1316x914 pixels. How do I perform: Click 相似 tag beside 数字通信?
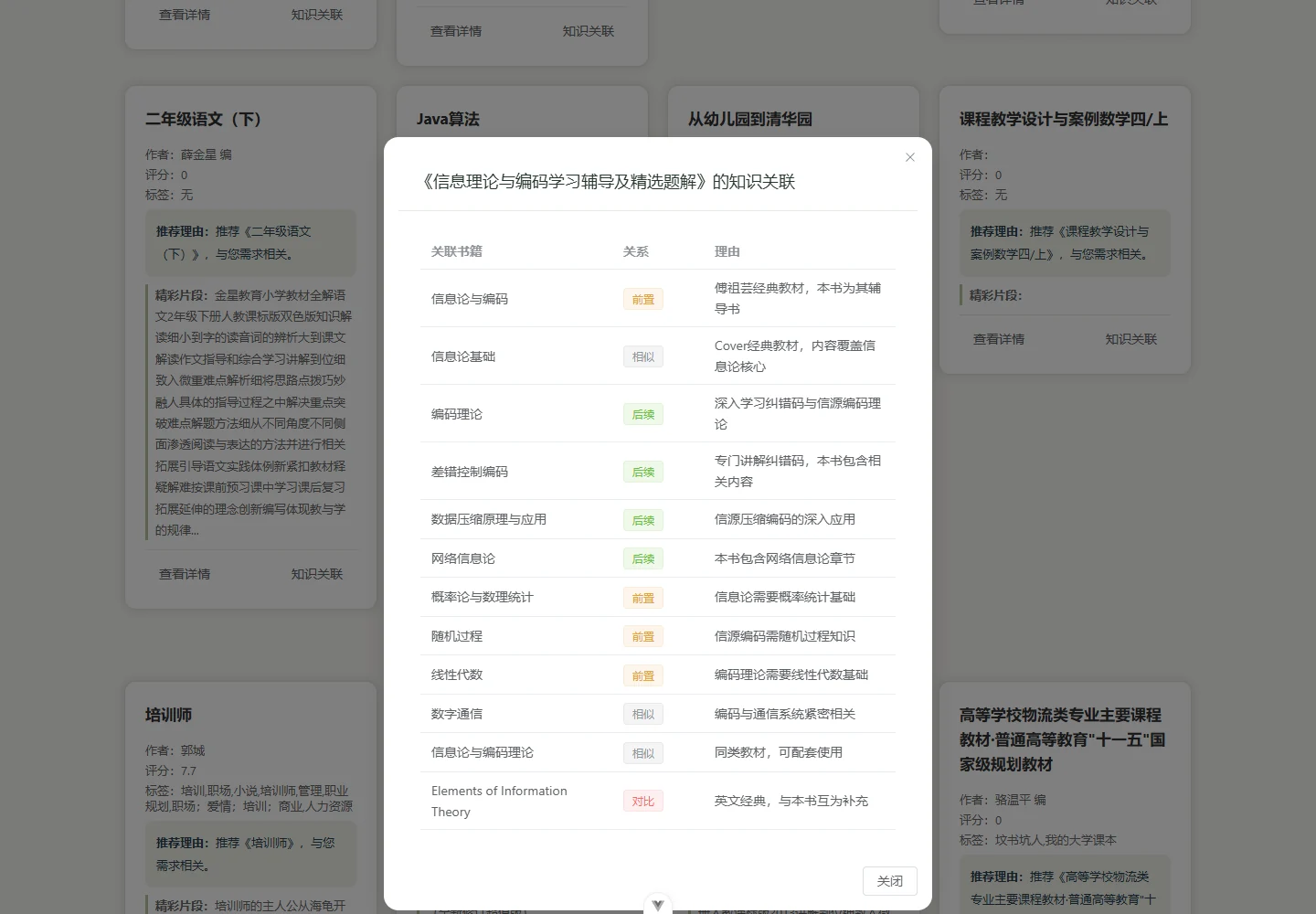click(642, 714)
